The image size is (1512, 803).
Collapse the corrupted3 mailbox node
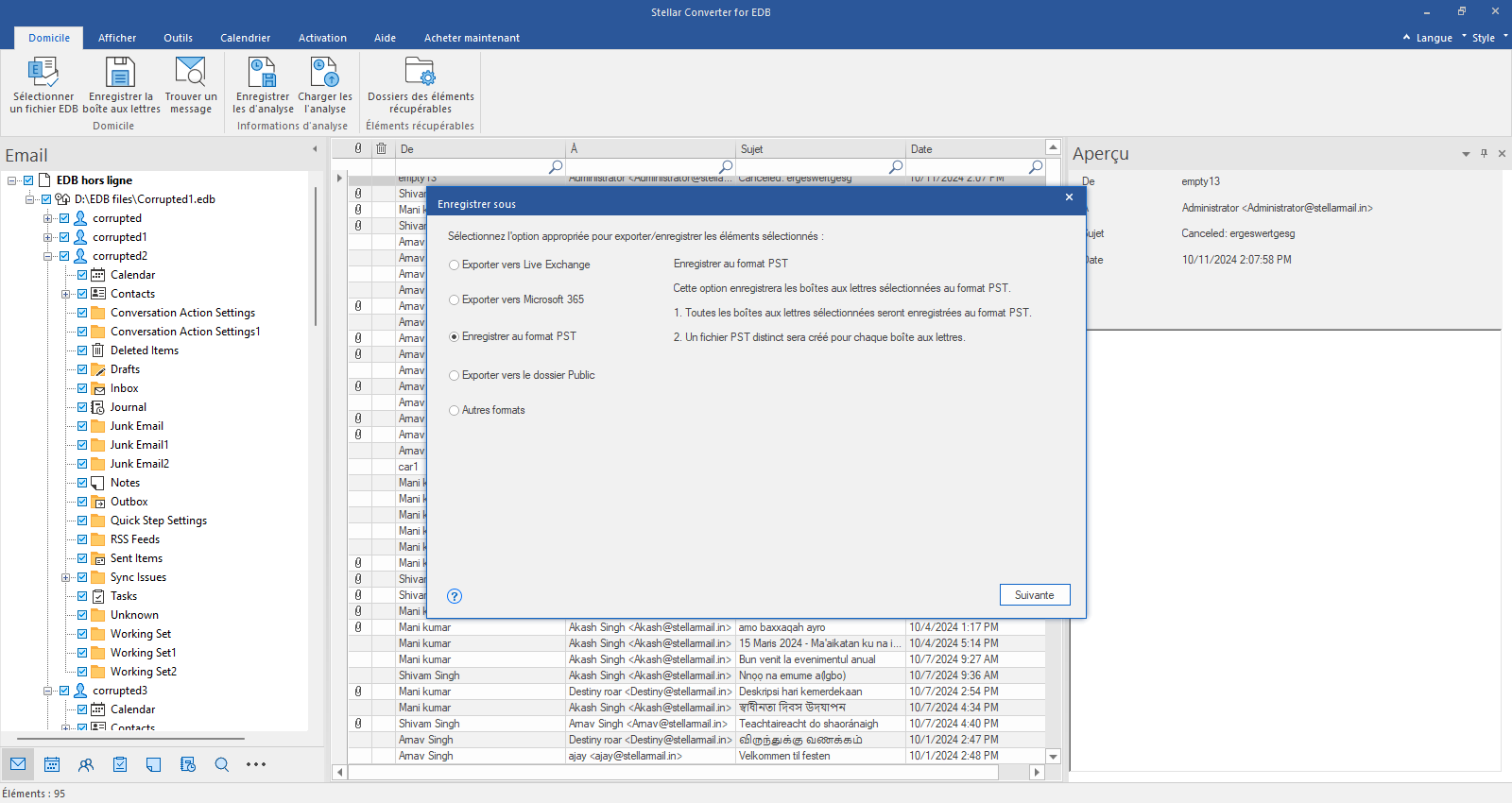48,691
